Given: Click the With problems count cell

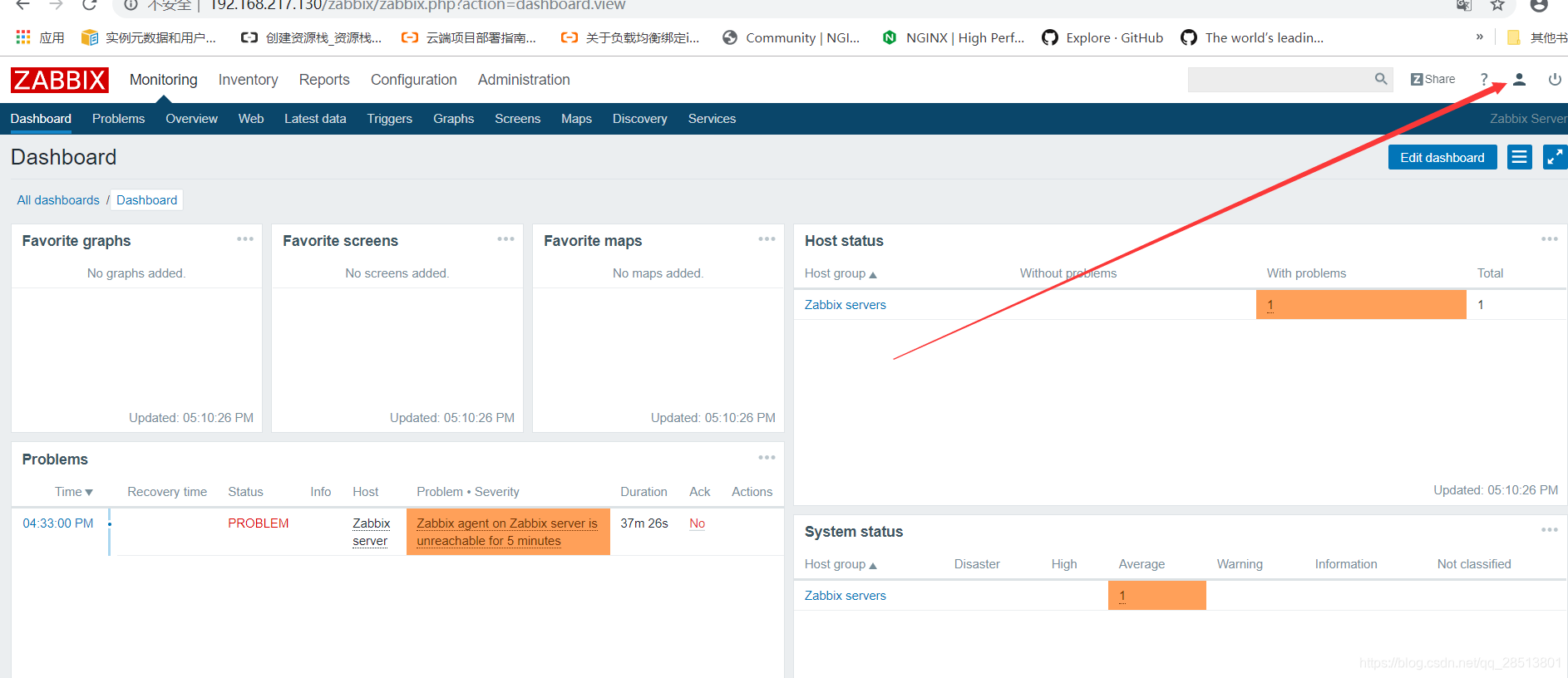Looking at the screenshot, I should [1361, 305].
